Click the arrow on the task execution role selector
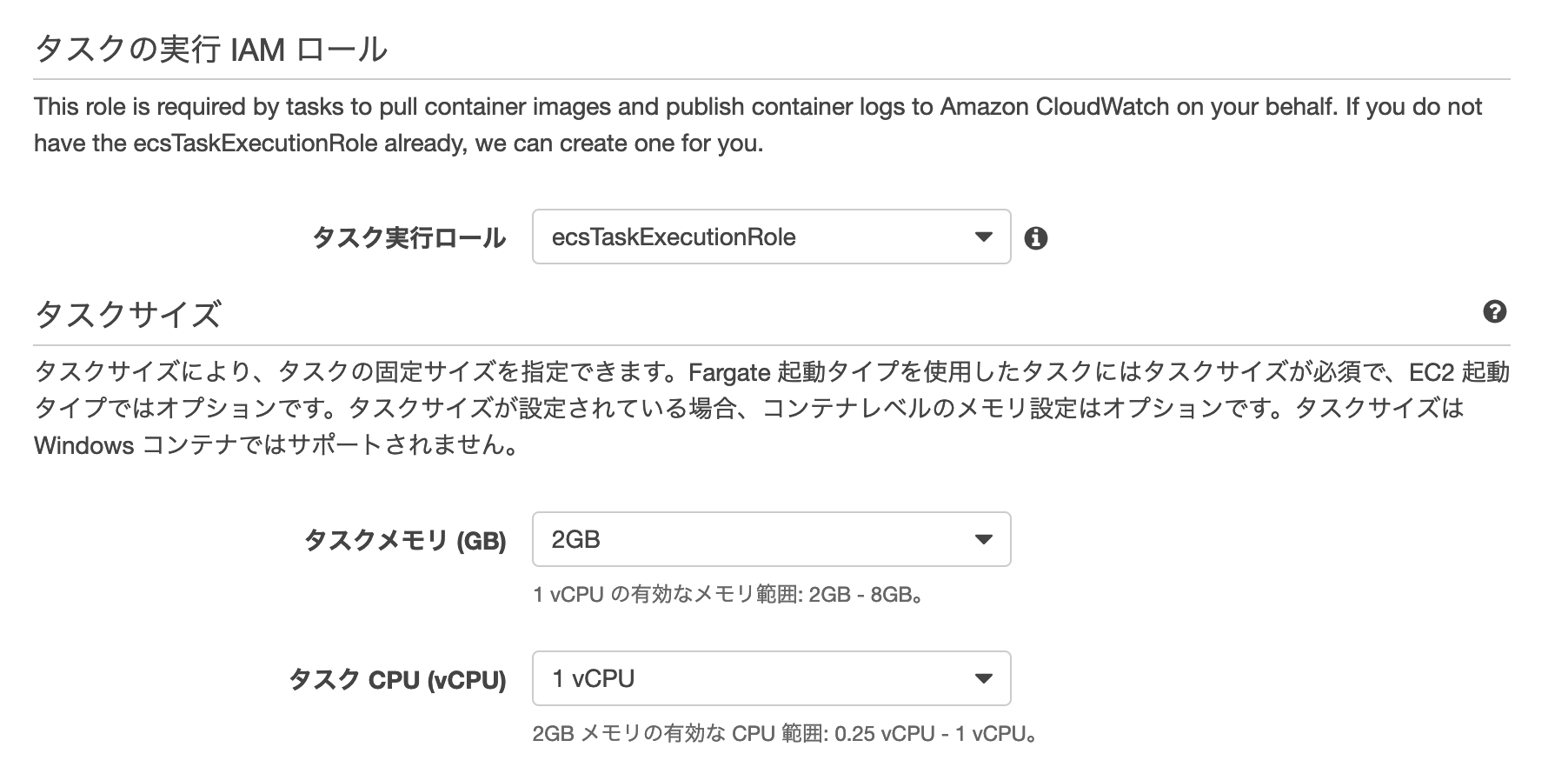This screenshot has width=1568, height=767. tap(984, 237)
